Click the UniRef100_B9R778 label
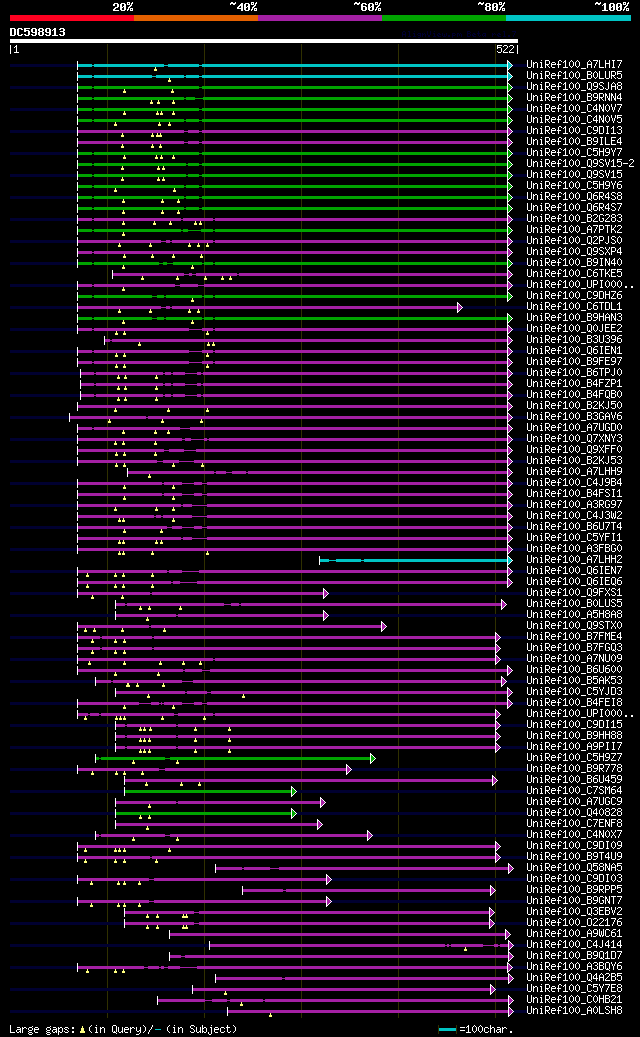The image size is (640, 1037). pyautogui.click(x=574, y=770)
